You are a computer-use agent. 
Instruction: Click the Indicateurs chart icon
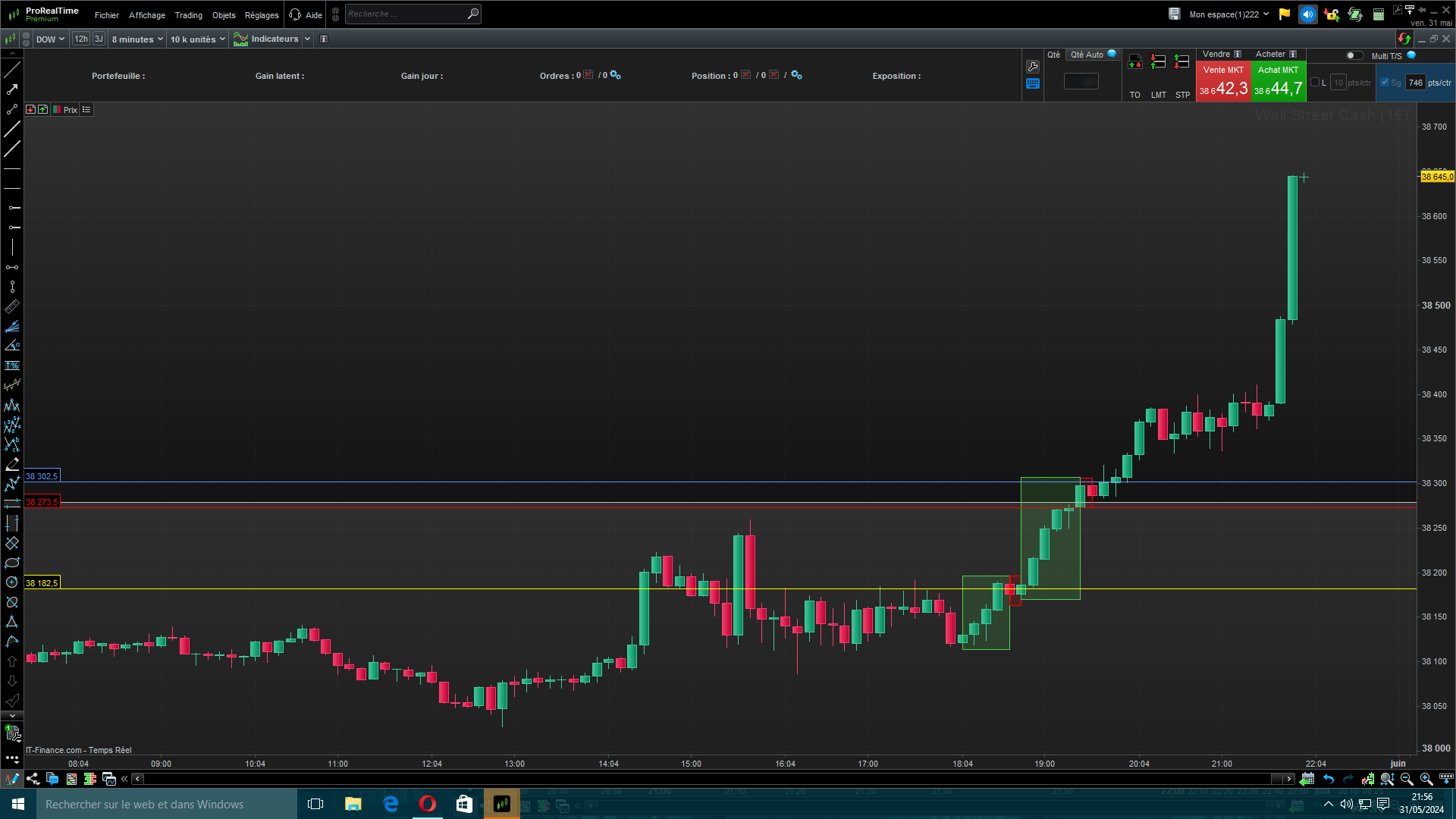pos(240,39)
